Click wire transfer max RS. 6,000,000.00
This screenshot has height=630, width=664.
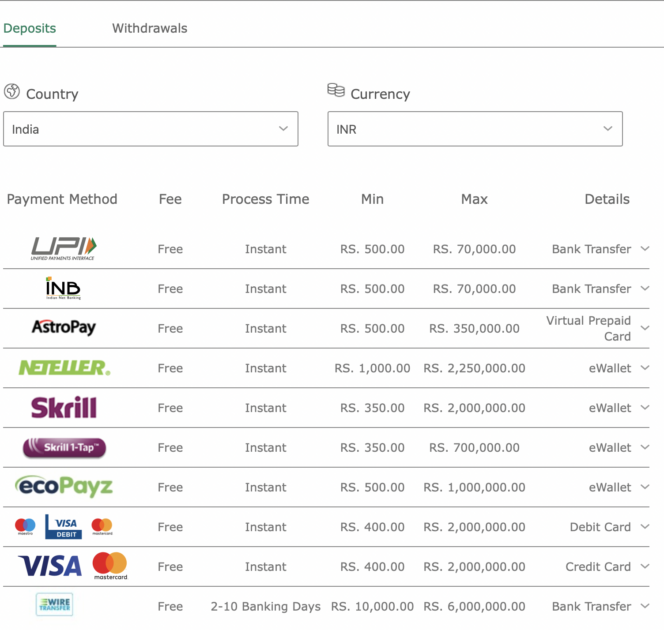[474, 606]
